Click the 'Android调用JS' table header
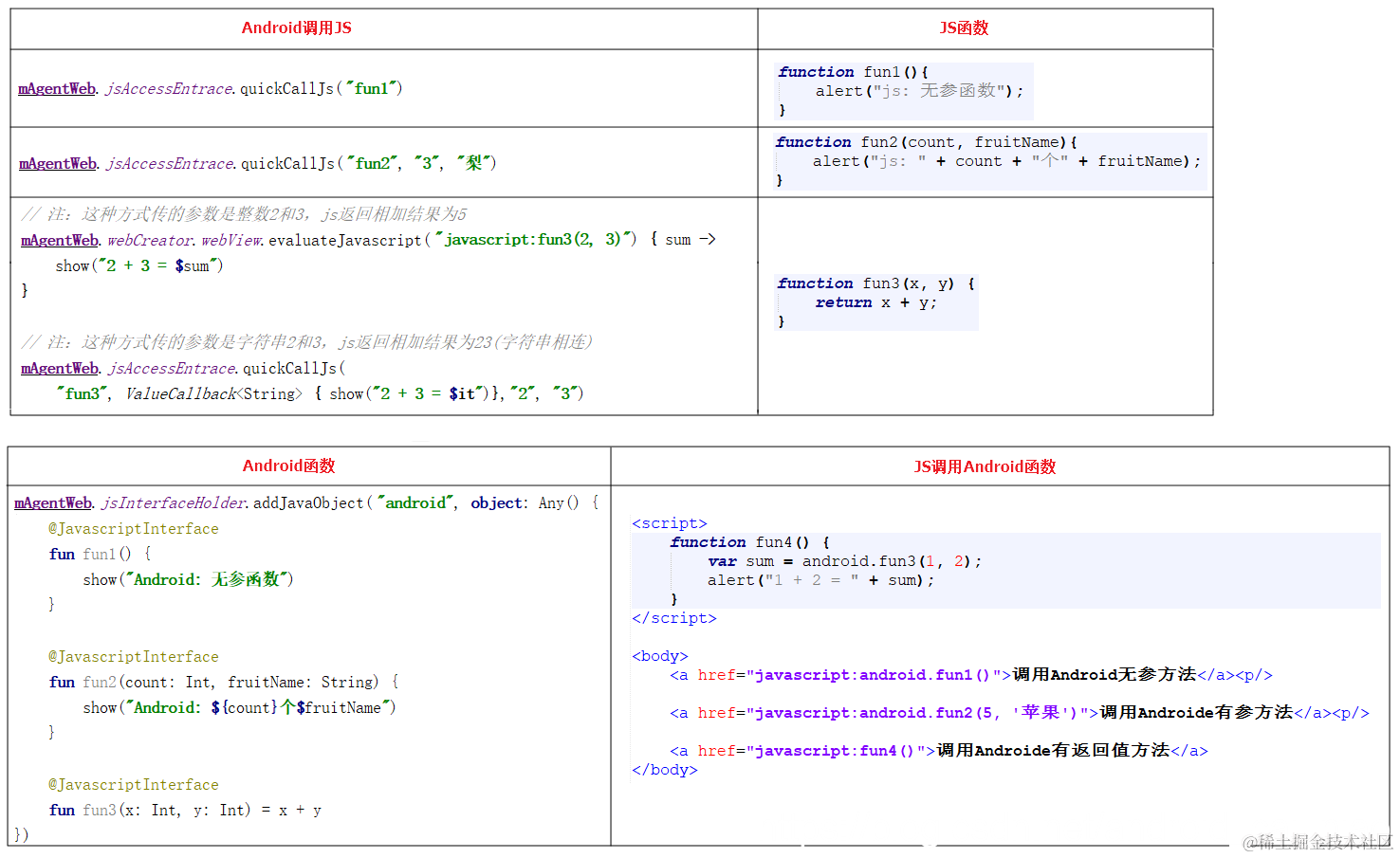Screen dimensions: 1400x858 point(297,27)
